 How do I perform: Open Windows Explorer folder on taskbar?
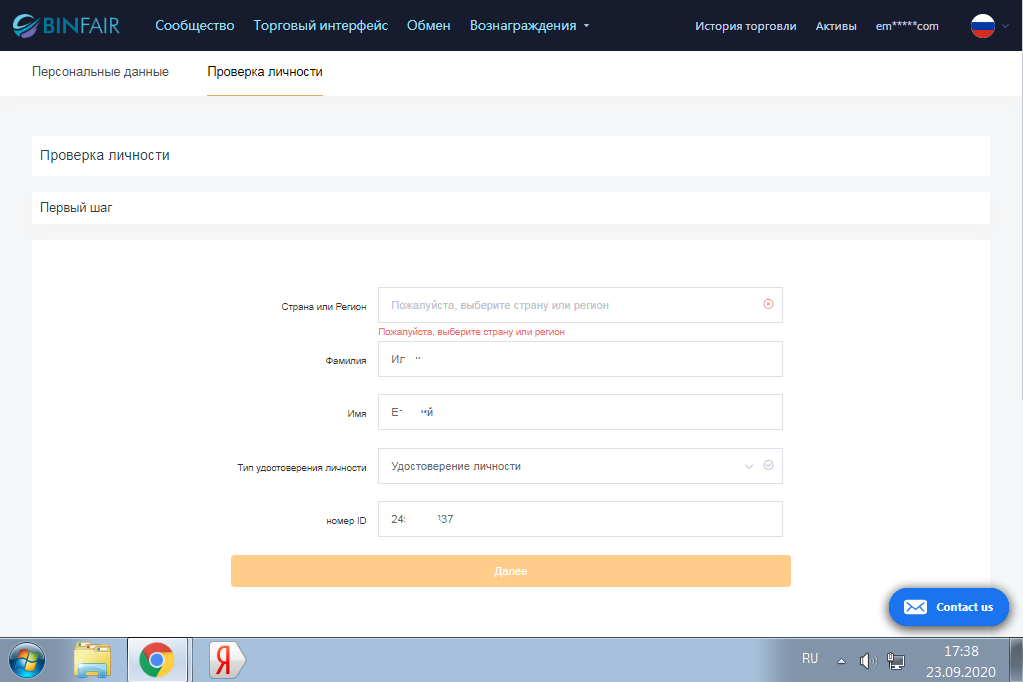point(93,660)
